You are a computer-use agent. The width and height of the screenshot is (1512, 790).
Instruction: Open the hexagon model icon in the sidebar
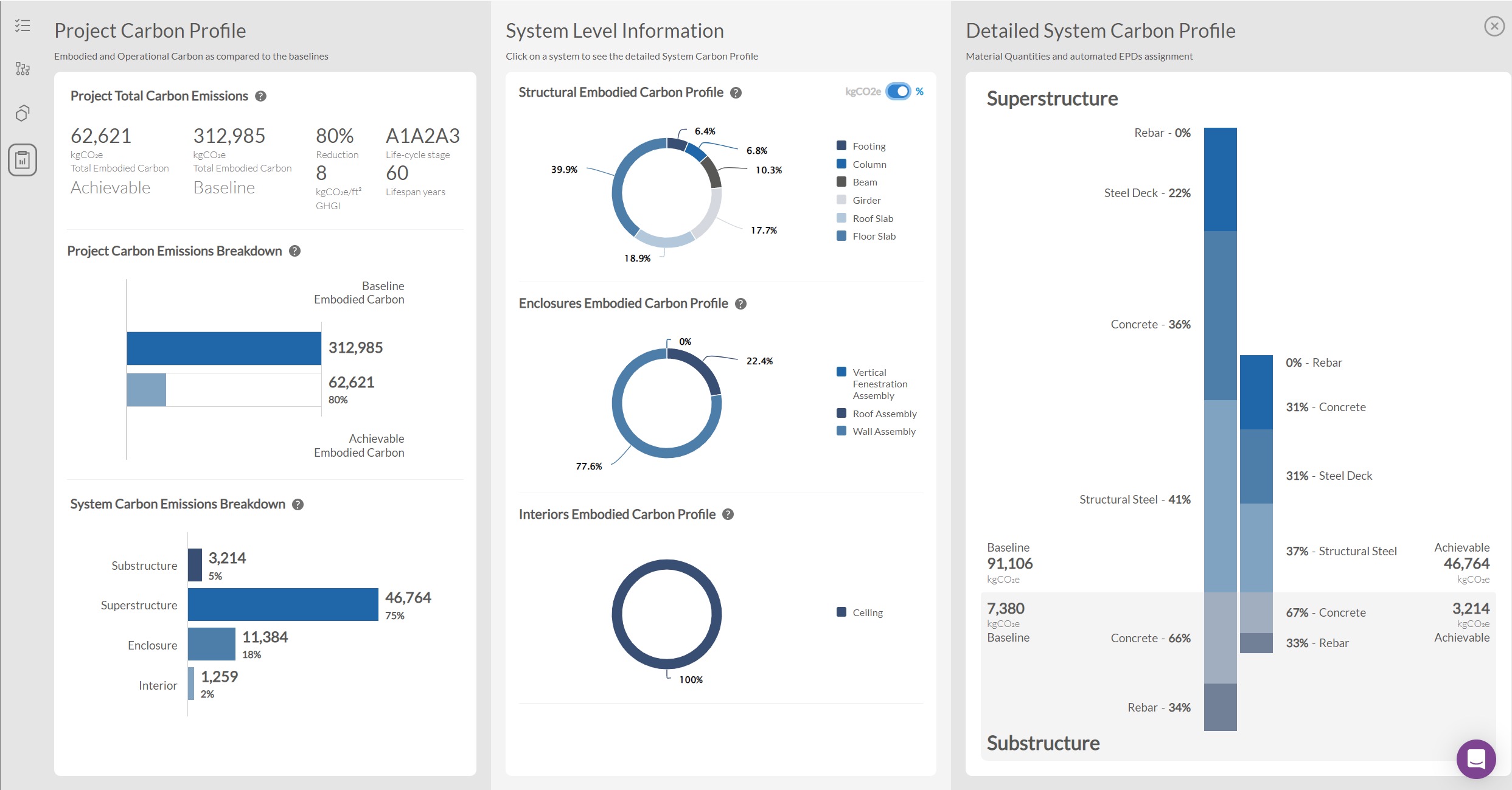23,113
